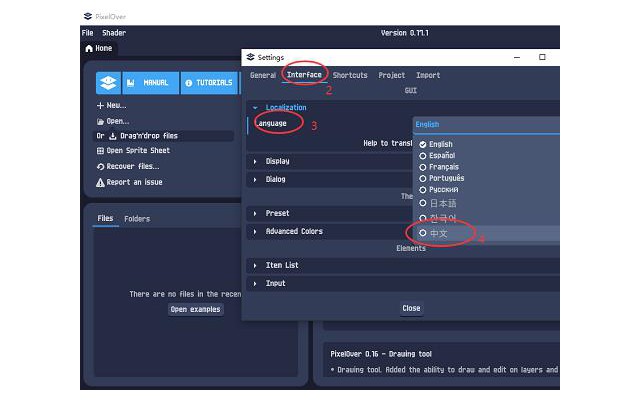Expand the Display section

tap(255, 162)
